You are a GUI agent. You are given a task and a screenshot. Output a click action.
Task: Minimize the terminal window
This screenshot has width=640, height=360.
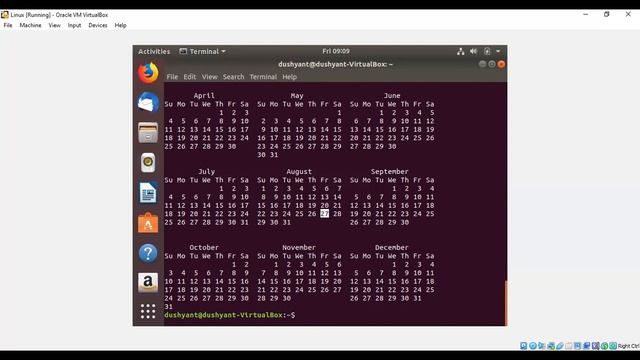[x=482, y=64]
